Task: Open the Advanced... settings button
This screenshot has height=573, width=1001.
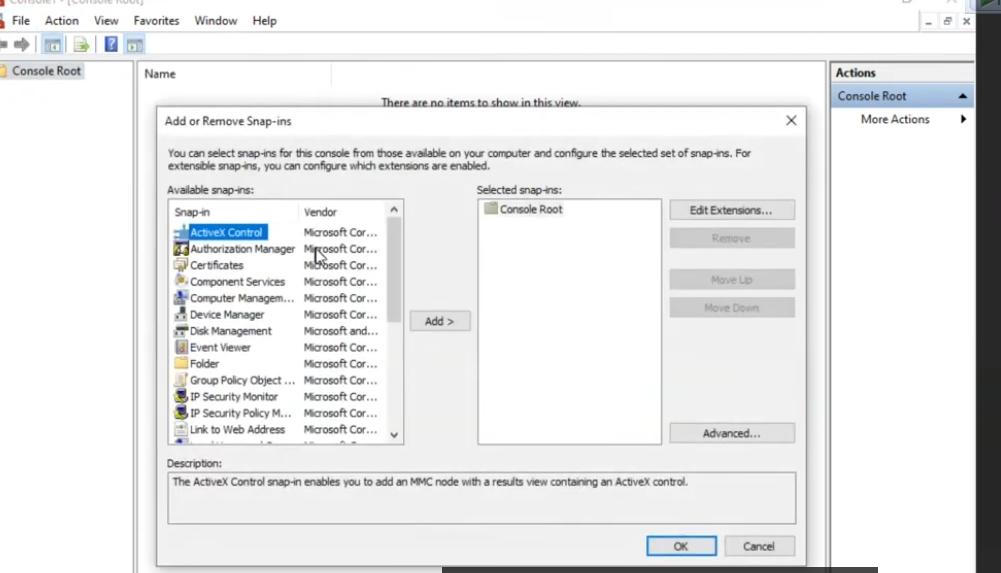Action: pos(731,433)
